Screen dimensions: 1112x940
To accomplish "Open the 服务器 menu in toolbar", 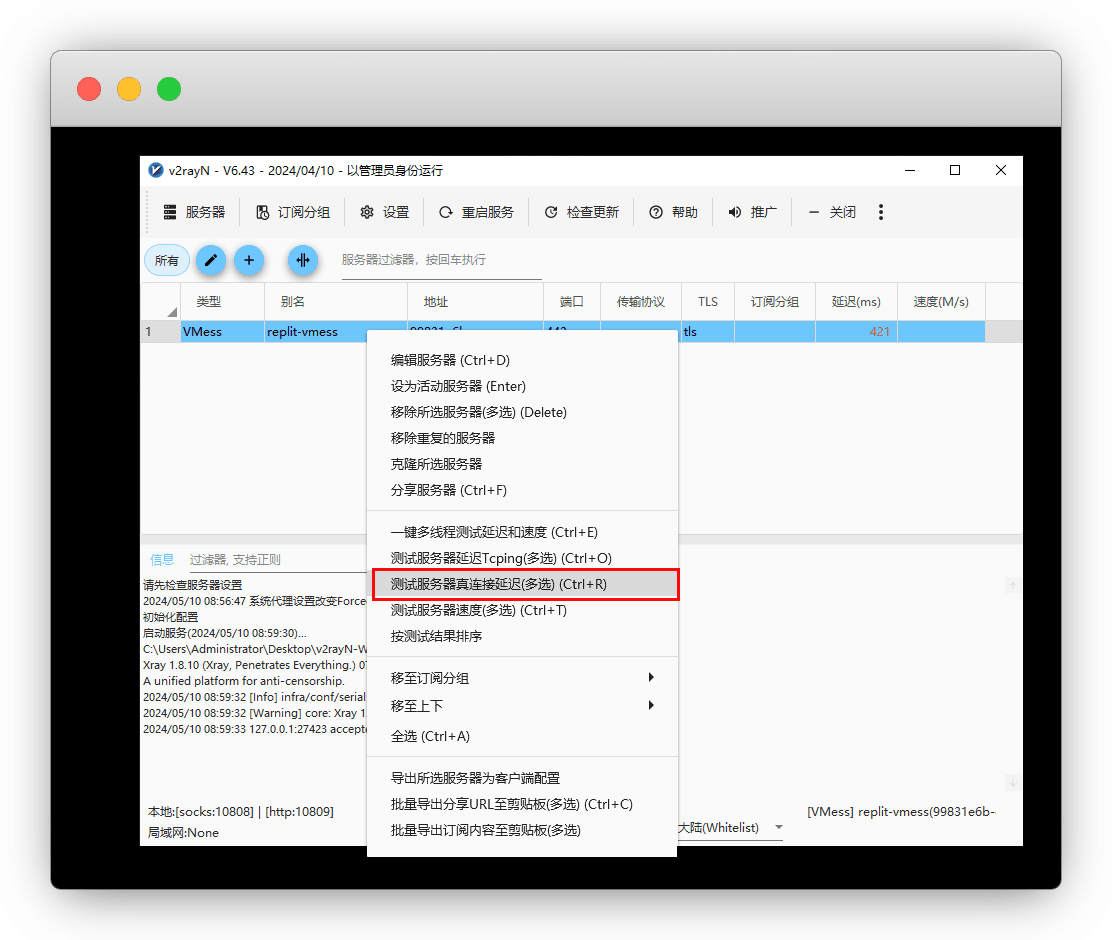I will point(194,212).
